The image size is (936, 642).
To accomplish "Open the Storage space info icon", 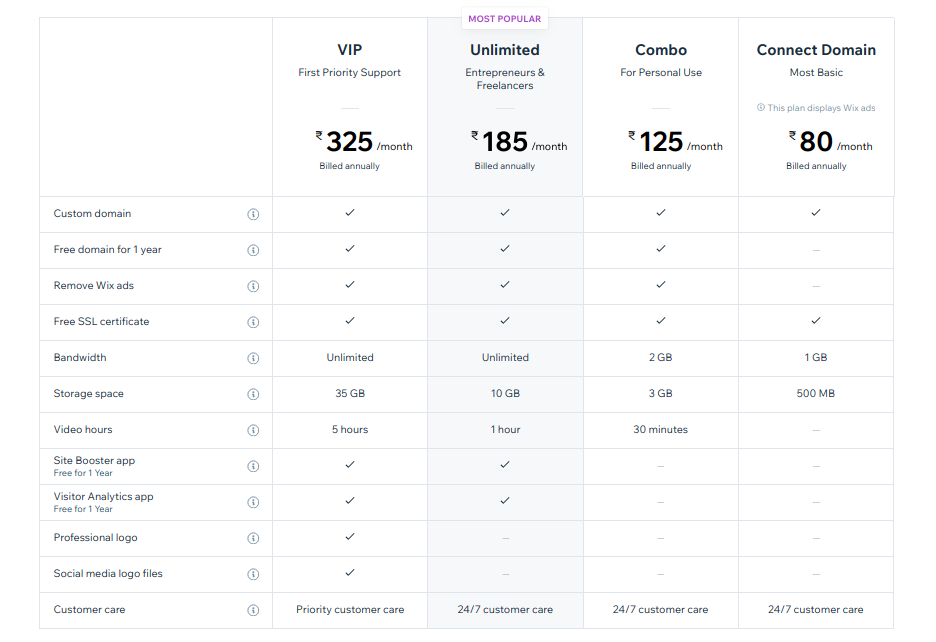I will tap(253, 393).
